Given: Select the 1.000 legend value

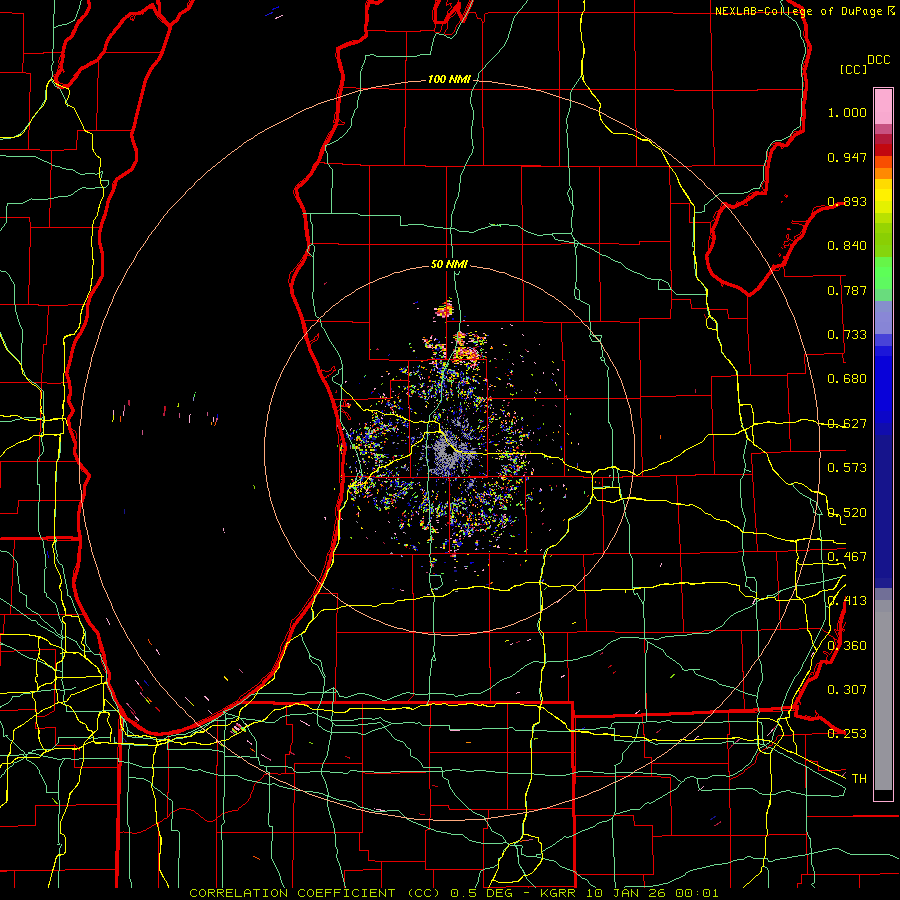Looking at the screenshot, I should [847, 112].
